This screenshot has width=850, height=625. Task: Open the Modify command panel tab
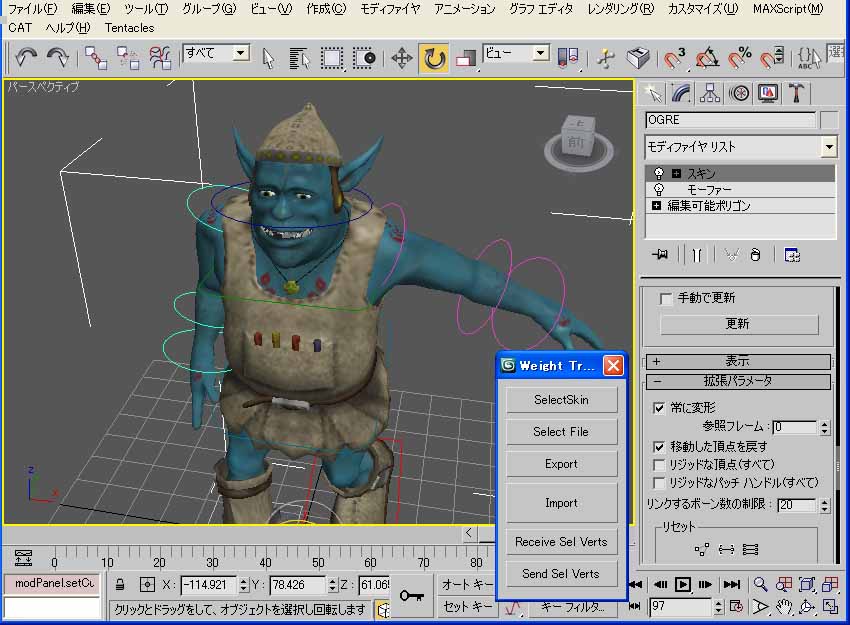[681, 94]
